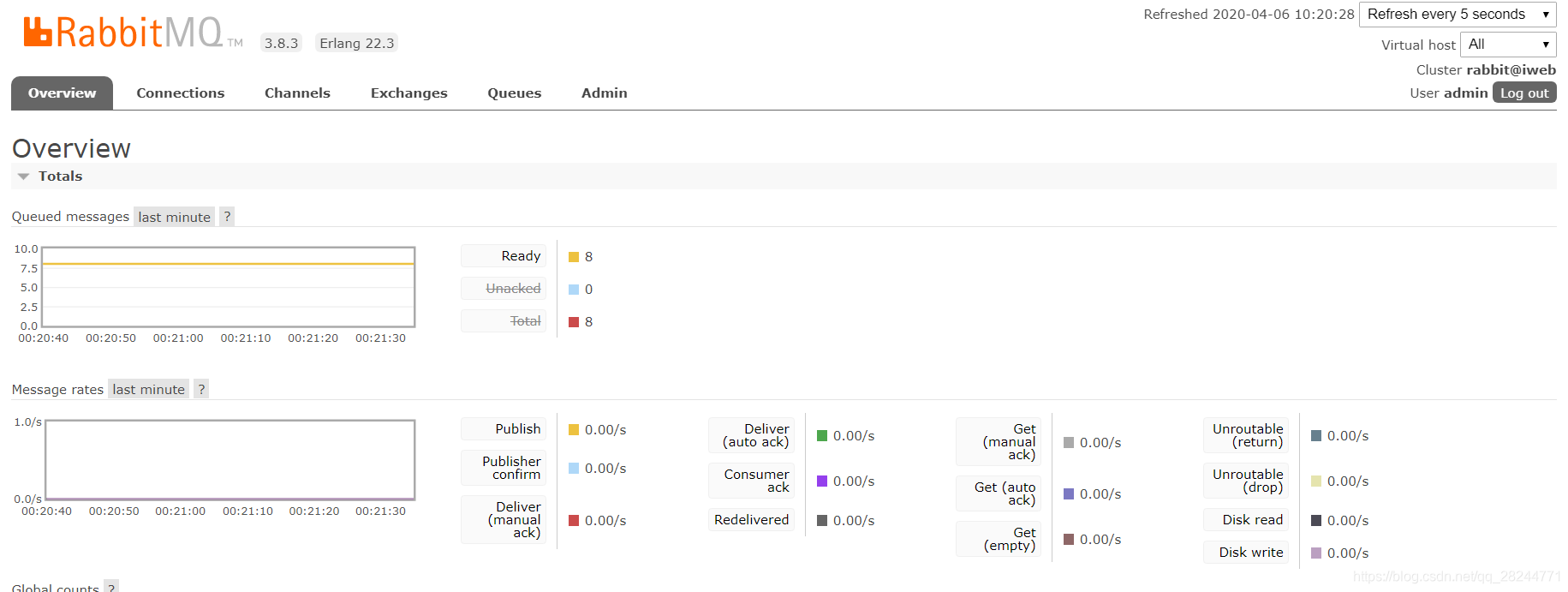Toggle the Redelivered series

pos(752,520)
